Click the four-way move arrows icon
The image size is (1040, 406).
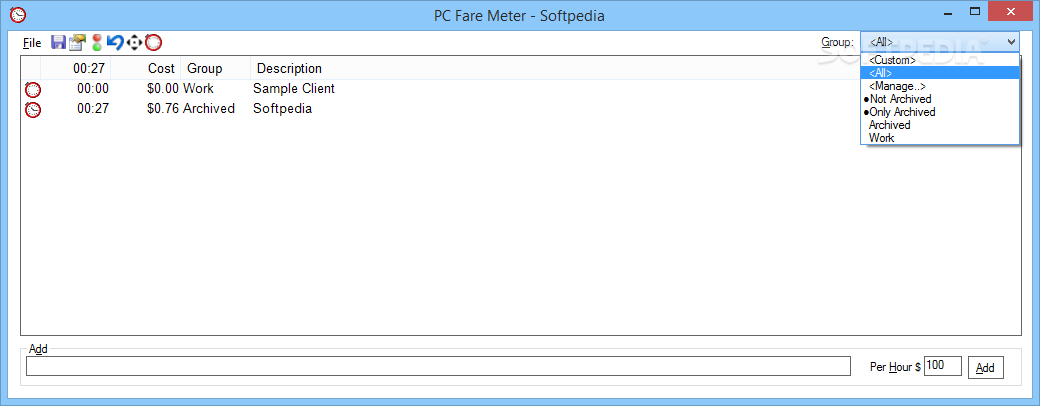[x=135, y=43]
